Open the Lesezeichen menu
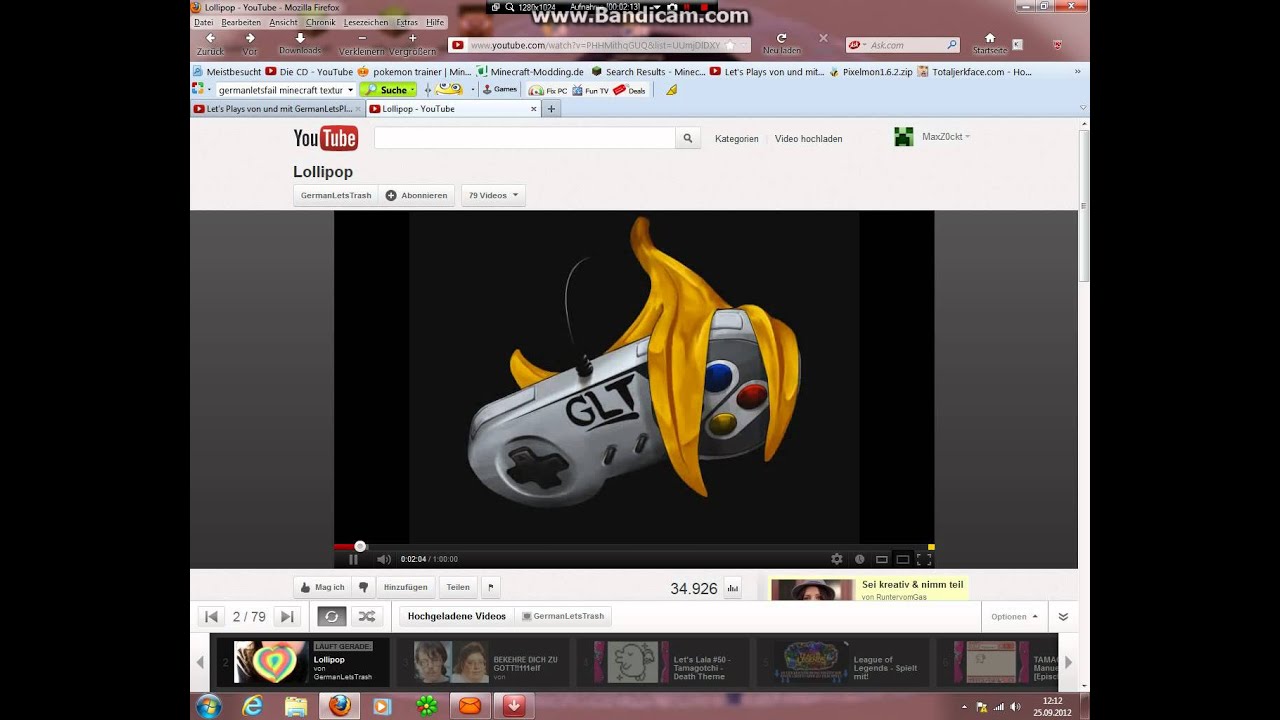This screenshot has width=1280, height=720. pyautogui.click(x=366, y=22)
